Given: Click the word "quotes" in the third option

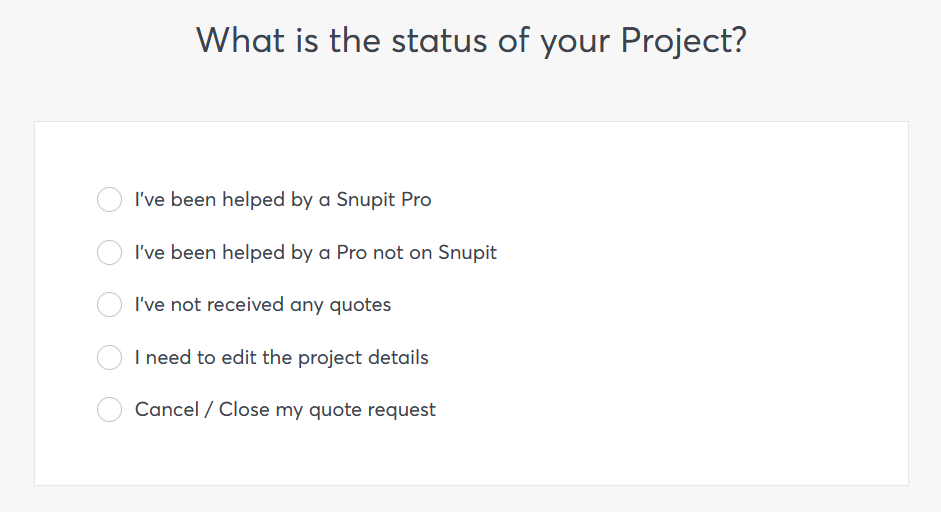Looking at the screenshot, I should click(x=359, y=305).
